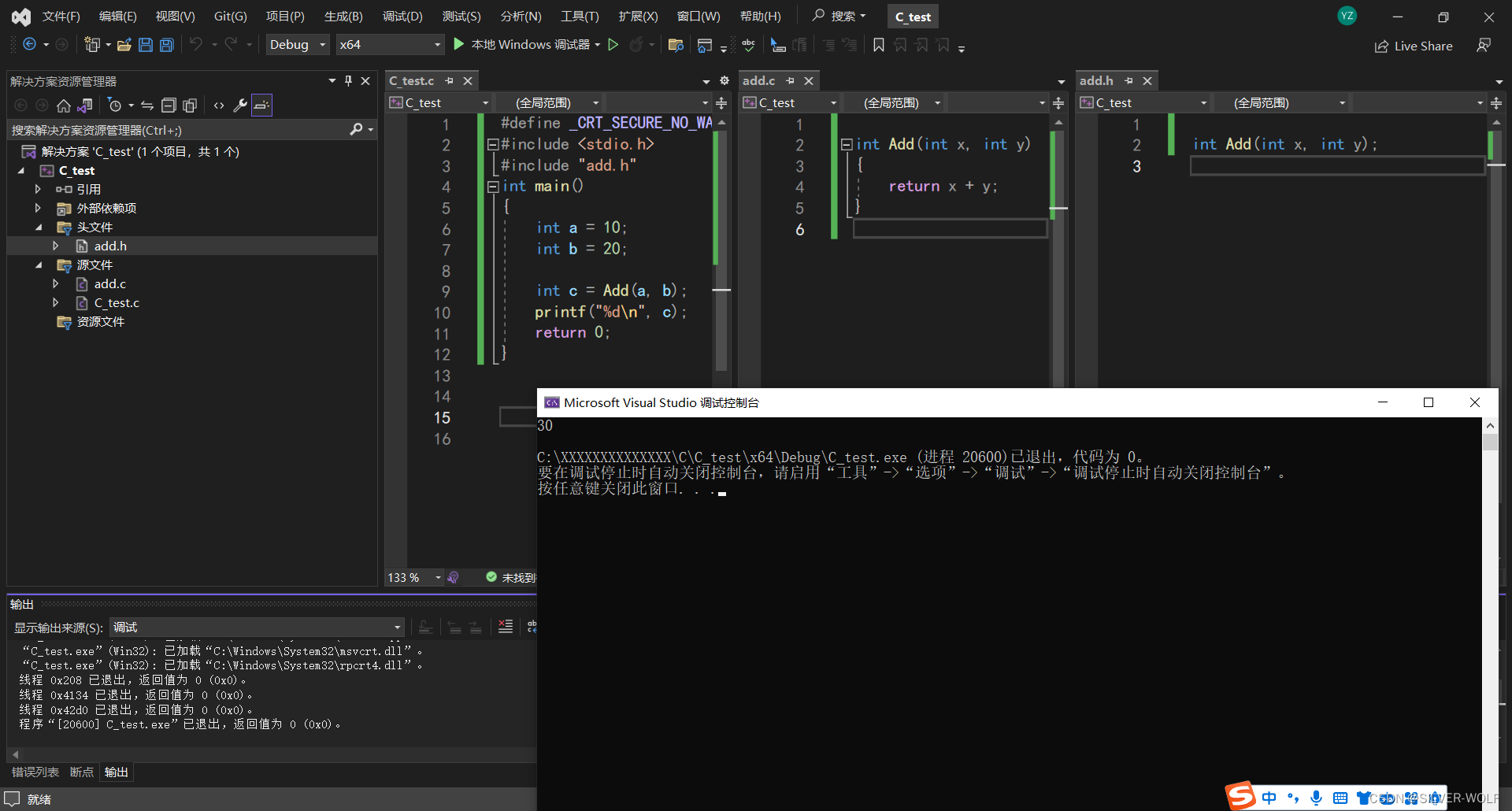
Task: Toggle Show All Files in Solution Explorer
Action: [x=190, y=106]
